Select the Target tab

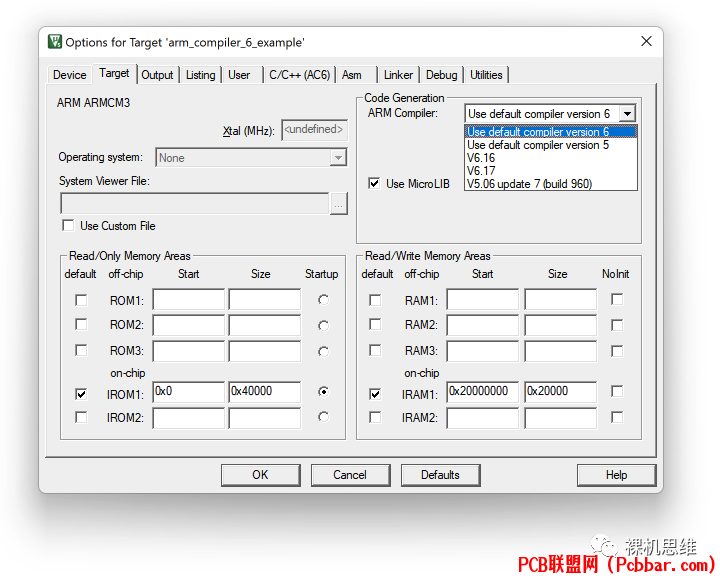coord(114,73)
